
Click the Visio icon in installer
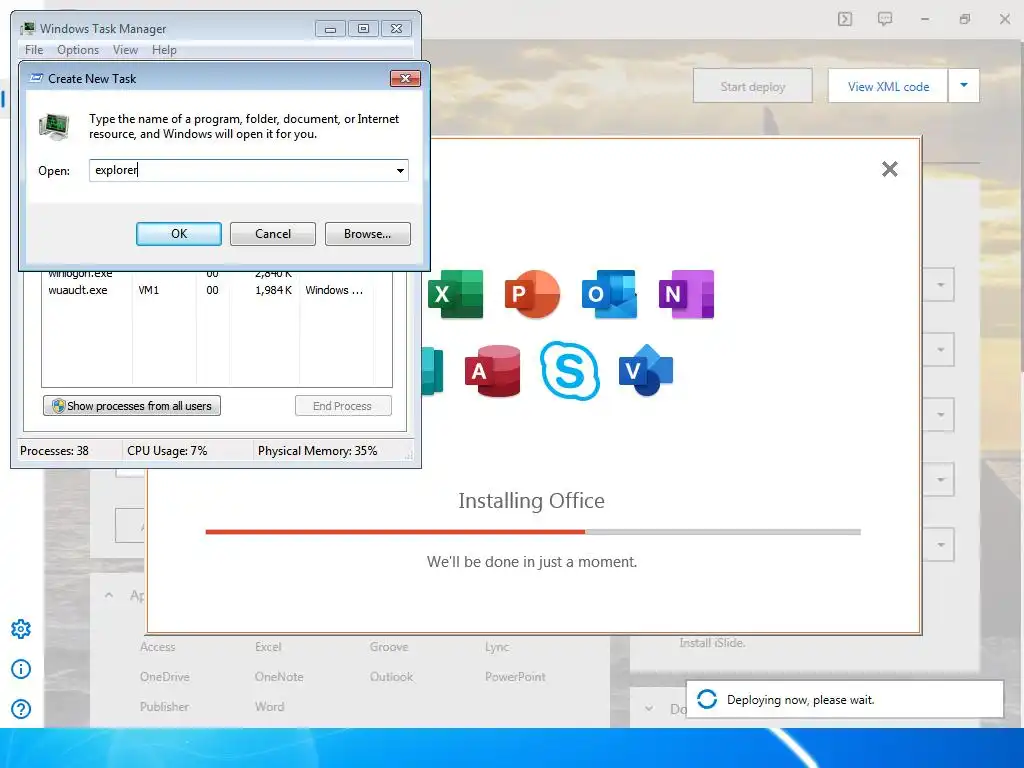pyautogui.click(x=646, y=370)
